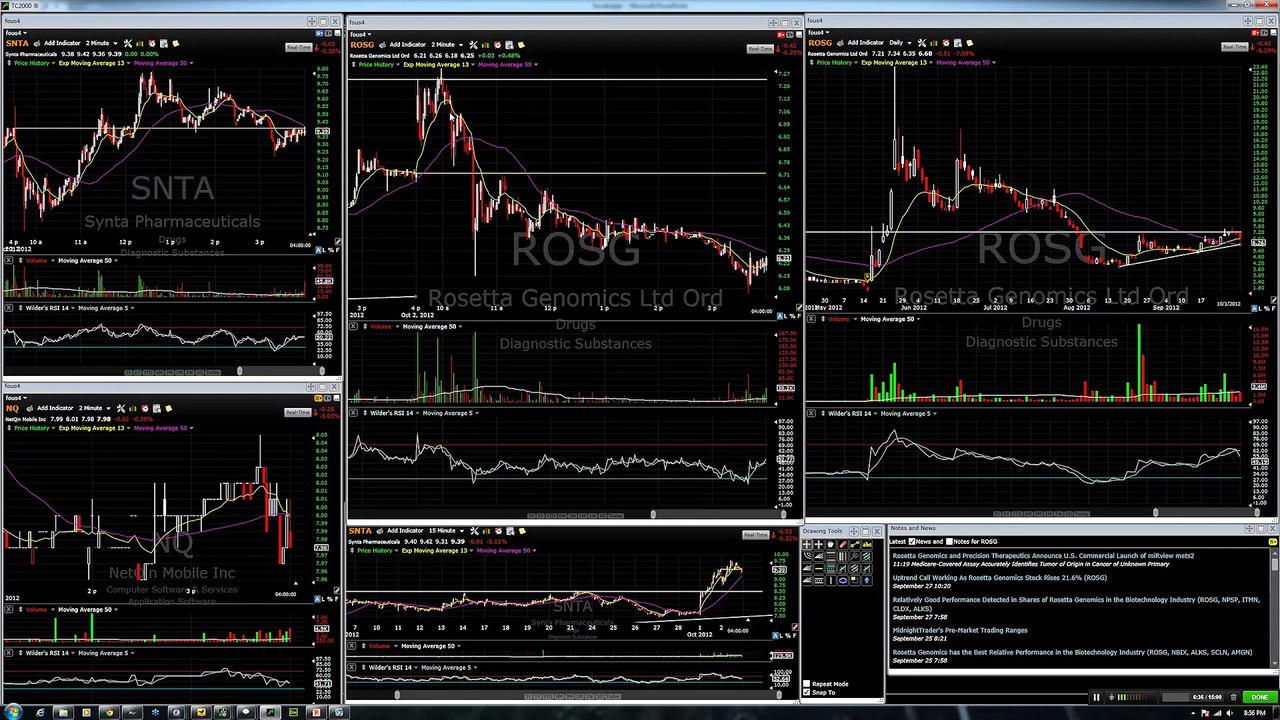Click the NQ ticker symbol field
This screenshot has height=720, width=1280.
coord(12,408)
